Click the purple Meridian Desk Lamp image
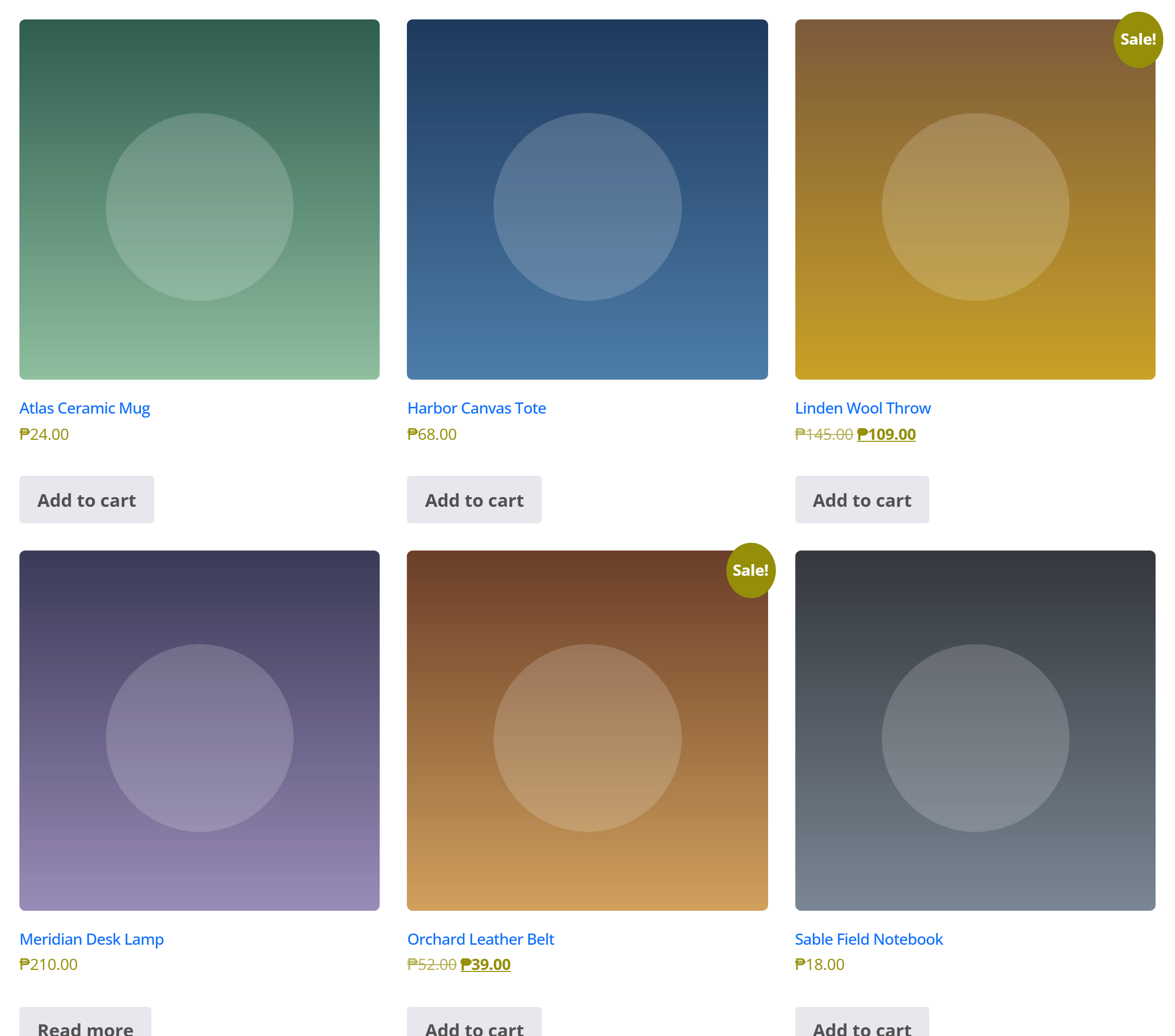Screen dimensions: 1175x1036 [200, 730]
